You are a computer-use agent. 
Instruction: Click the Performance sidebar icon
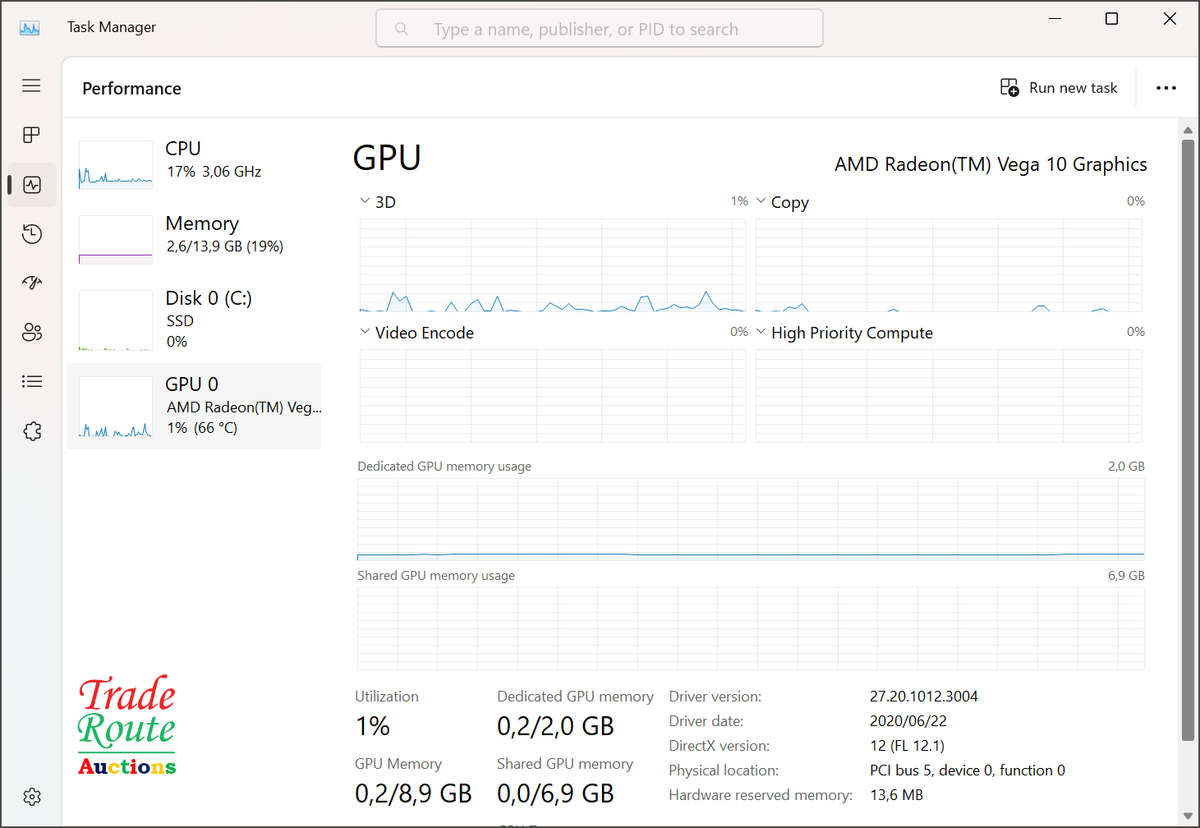(32, 185)
